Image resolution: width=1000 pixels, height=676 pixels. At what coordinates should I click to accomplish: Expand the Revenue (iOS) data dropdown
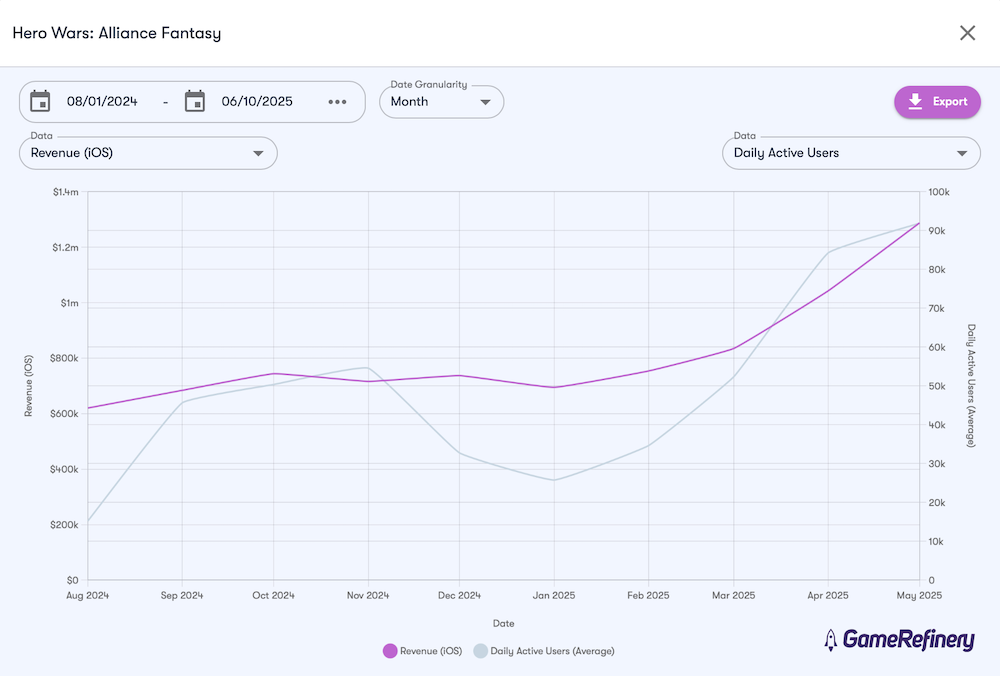coord(148,153)
